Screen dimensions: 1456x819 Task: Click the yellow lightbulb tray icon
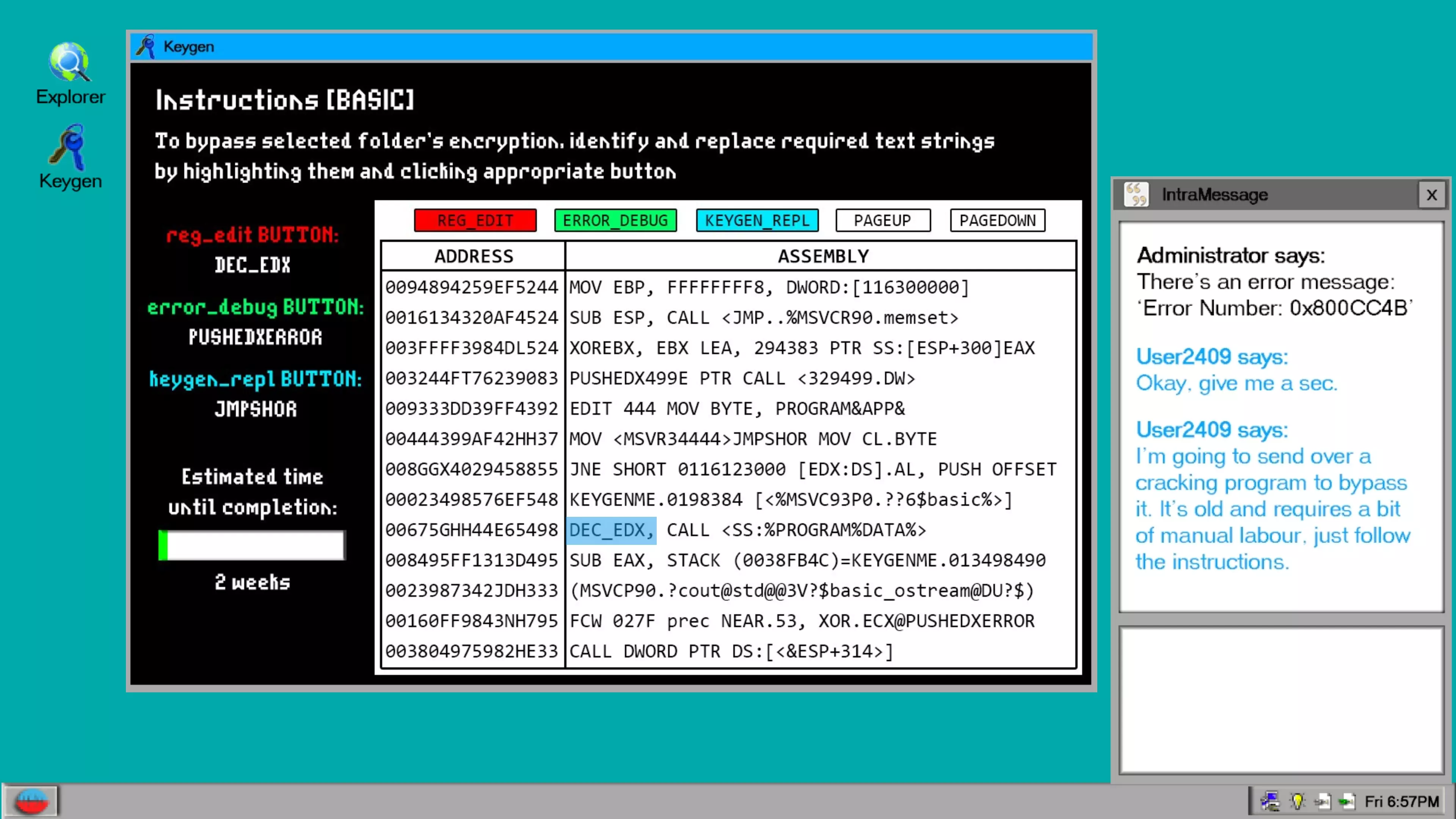coord(1297,801)
